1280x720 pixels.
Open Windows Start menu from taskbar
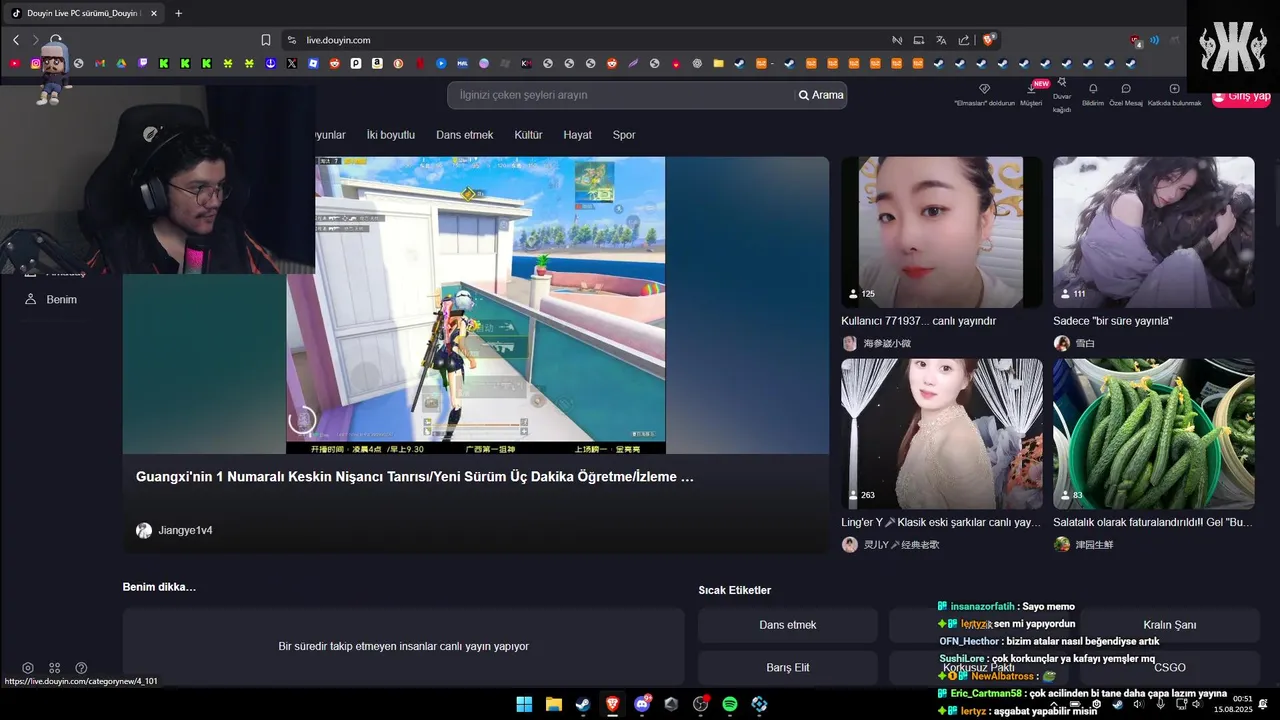524,704
